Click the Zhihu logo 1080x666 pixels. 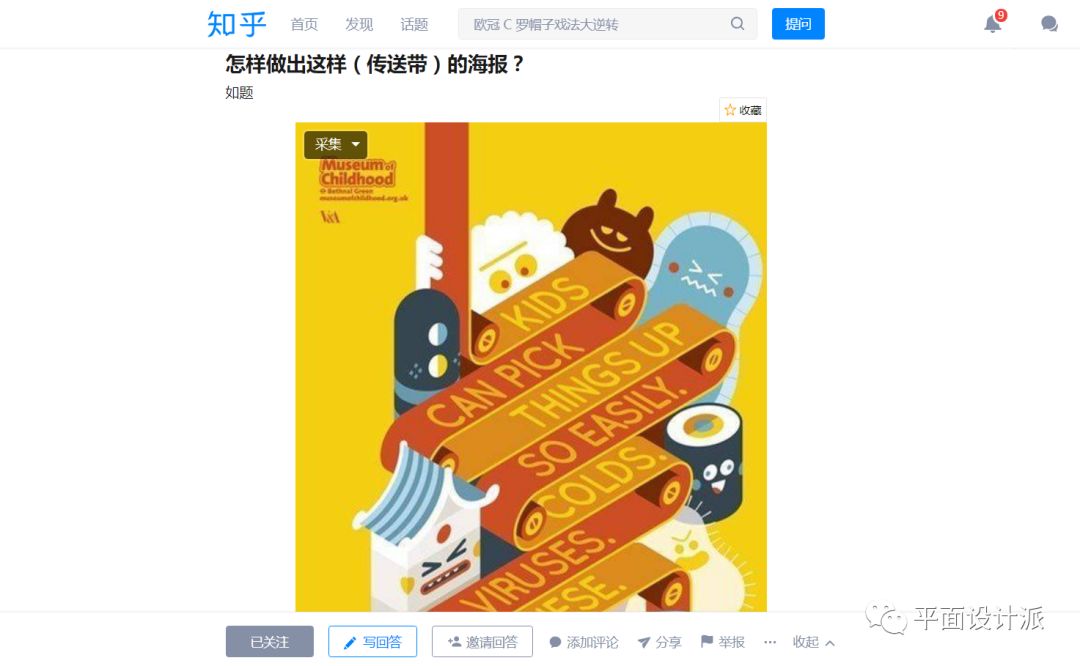pos(236,24)
